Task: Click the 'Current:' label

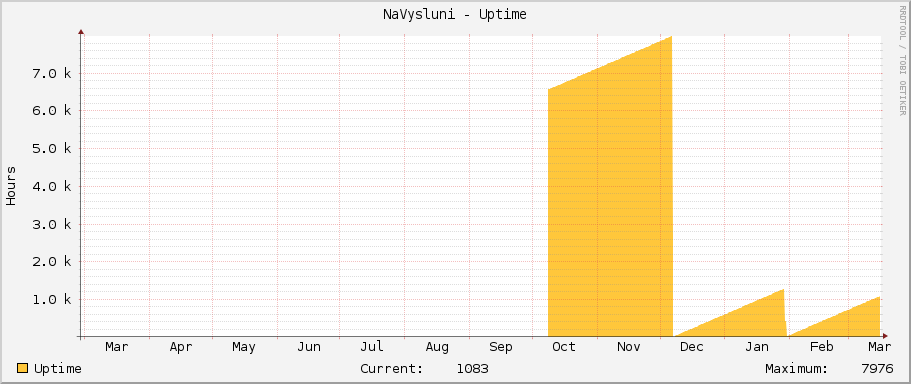Action: [x=392, y=369]
